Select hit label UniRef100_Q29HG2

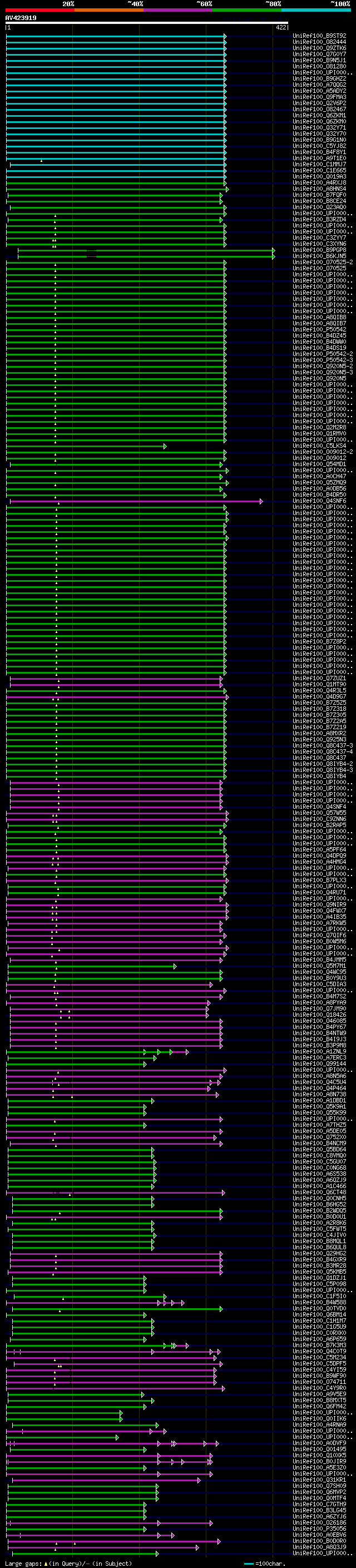tap(319, 1253)
